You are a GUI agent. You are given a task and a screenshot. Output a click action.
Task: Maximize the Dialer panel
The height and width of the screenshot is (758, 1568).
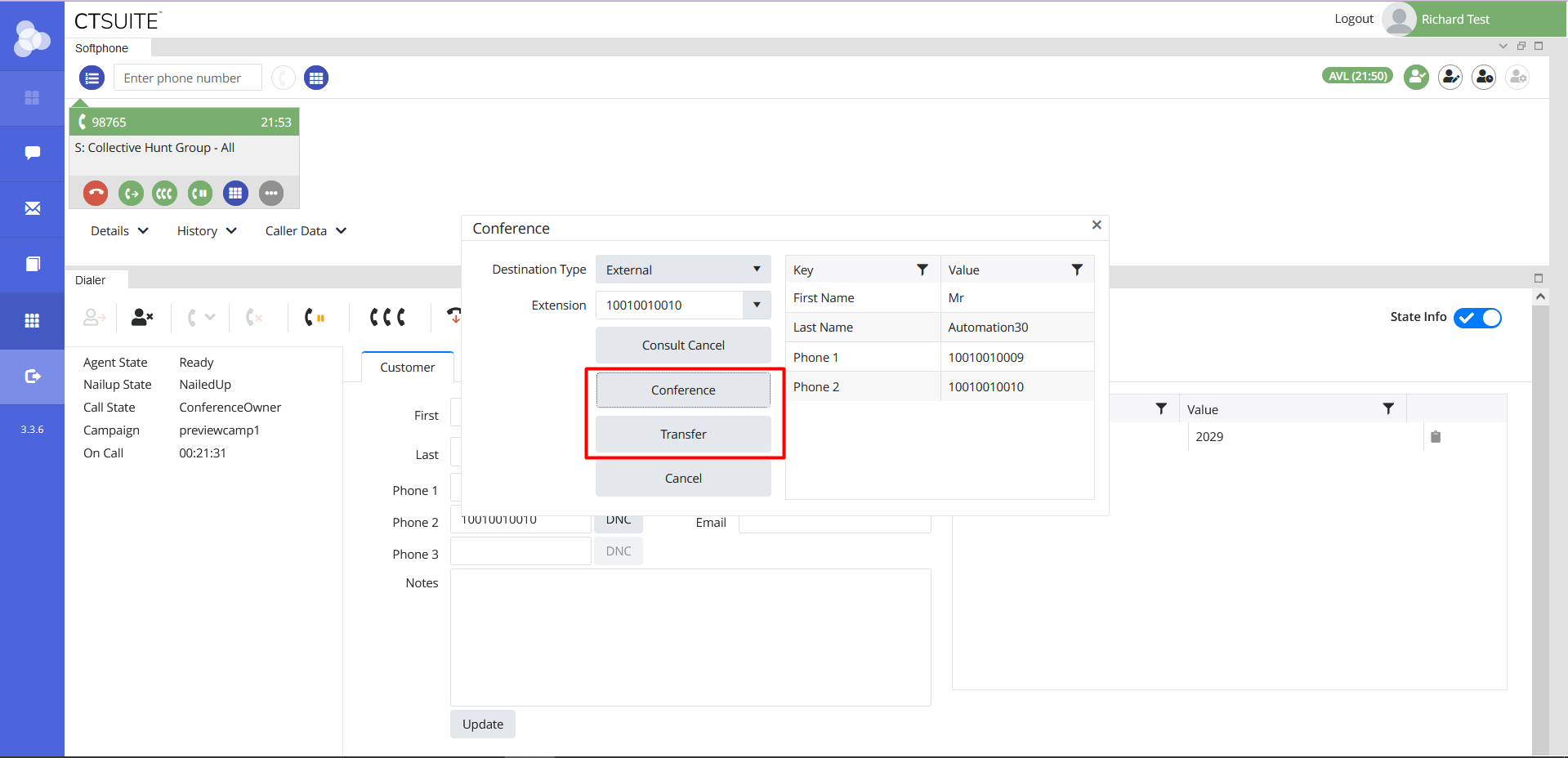pyautogui.click(x=1539, y=279)
